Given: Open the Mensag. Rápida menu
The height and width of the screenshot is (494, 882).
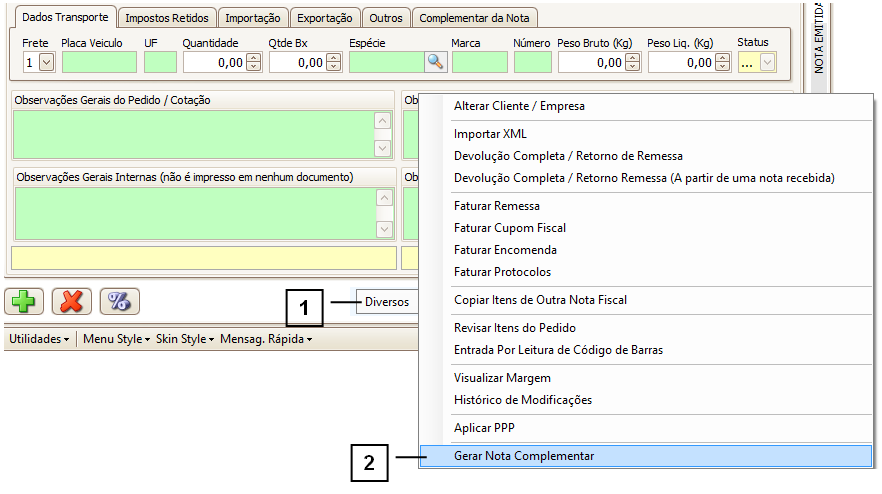Looking at the screenshot, I should coord(266,340).
